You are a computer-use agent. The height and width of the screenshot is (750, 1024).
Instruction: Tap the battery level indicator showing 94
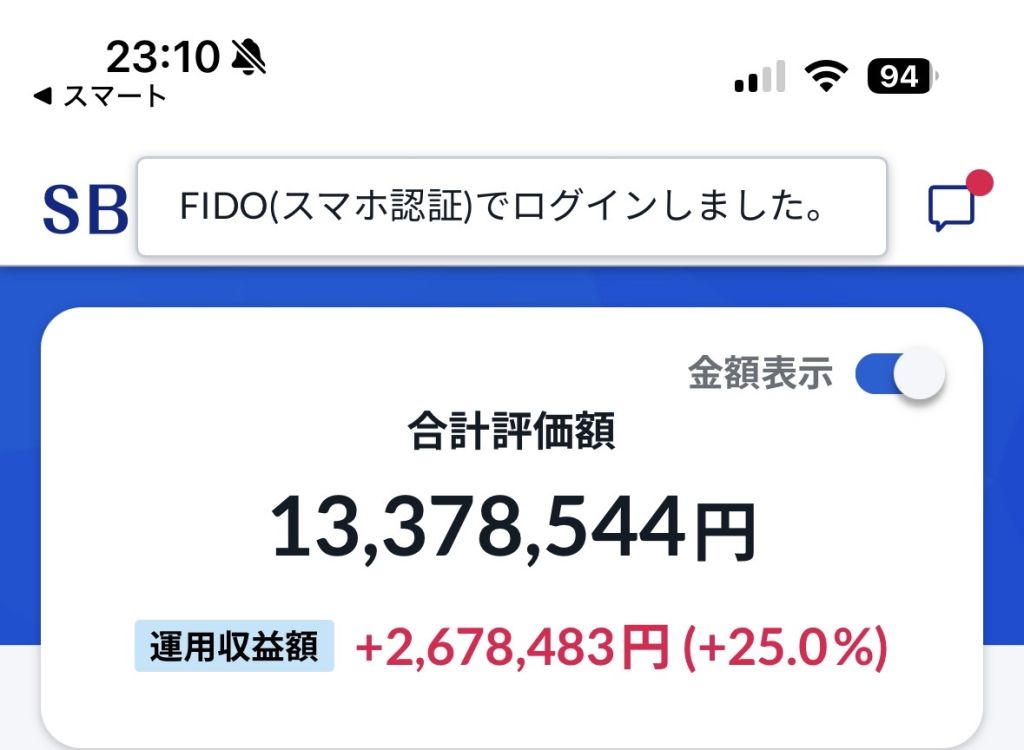(899, 74)
